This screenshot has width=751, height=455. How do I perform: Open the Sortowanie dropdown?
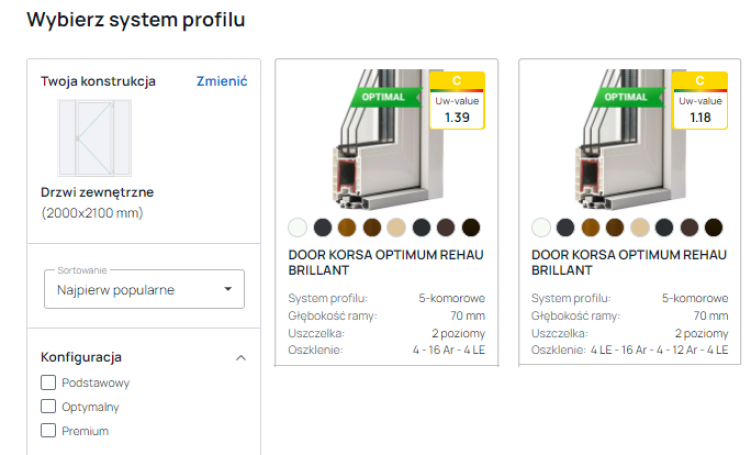click(x=144, y=290)
